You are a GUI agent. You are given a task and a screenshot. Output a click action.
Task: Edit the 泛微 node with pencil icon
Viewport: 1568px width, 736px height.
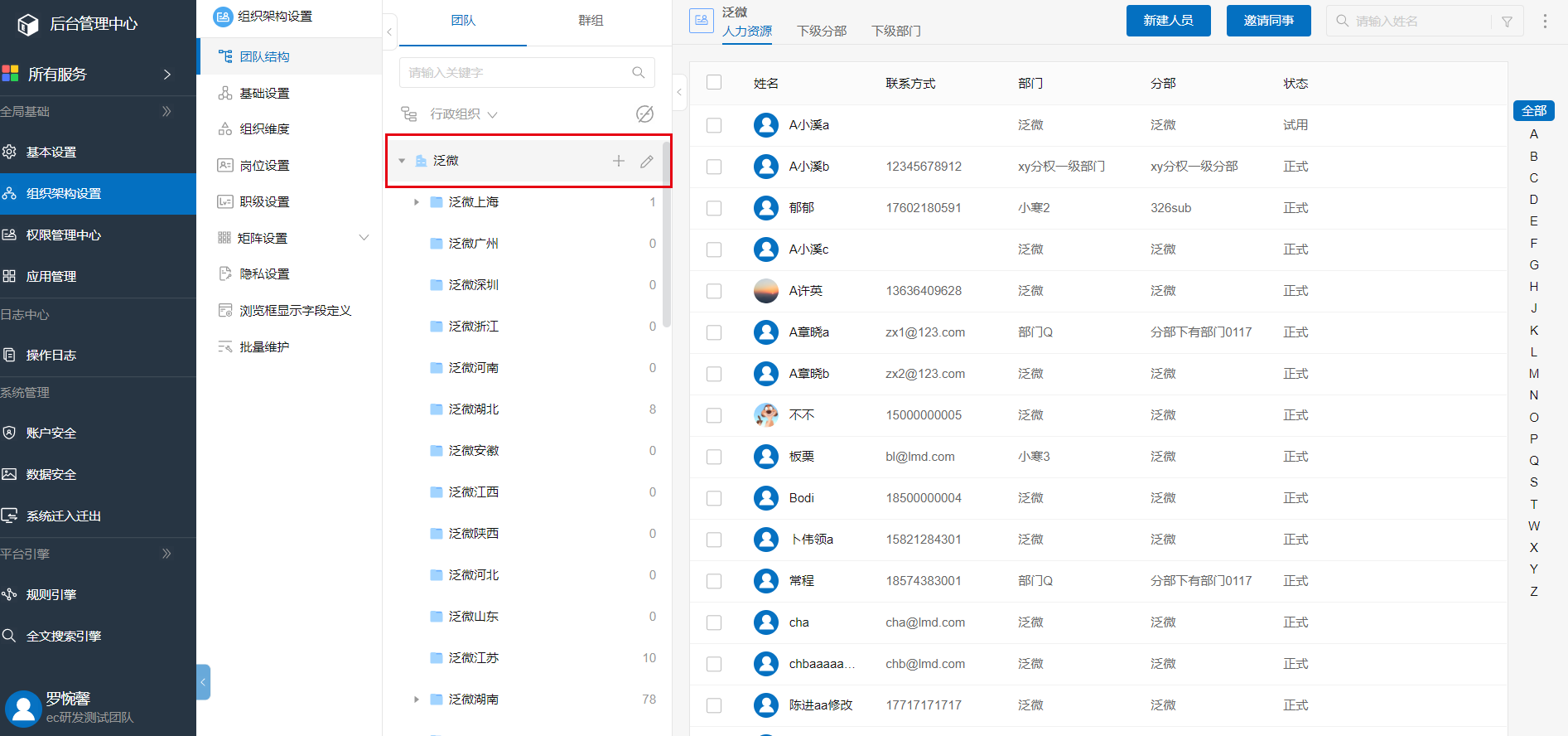[647, 161]
